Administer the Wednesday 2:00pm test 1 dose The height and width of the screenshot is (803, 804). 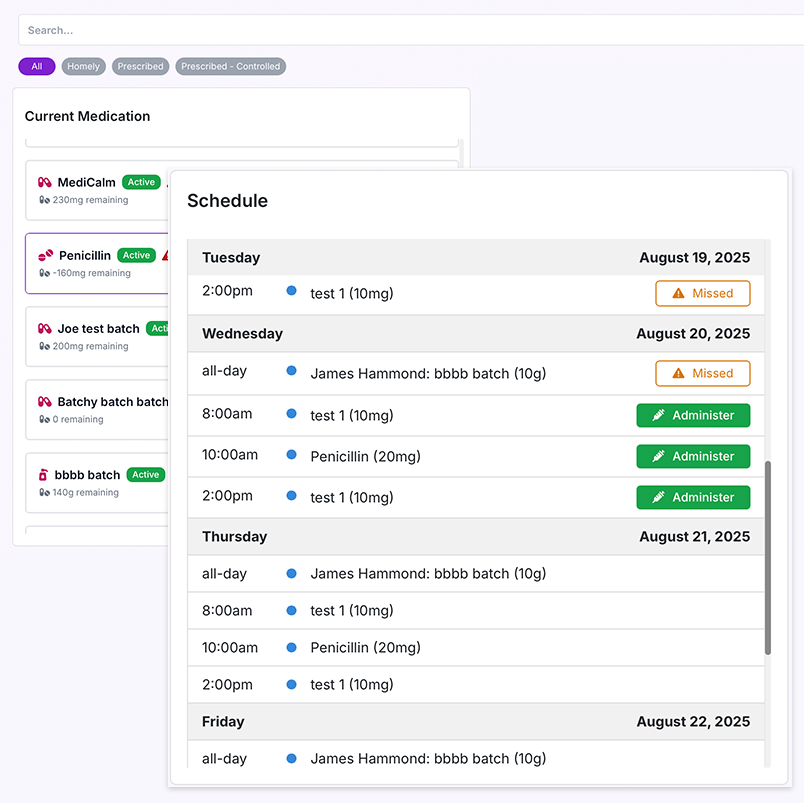point(693,497)
